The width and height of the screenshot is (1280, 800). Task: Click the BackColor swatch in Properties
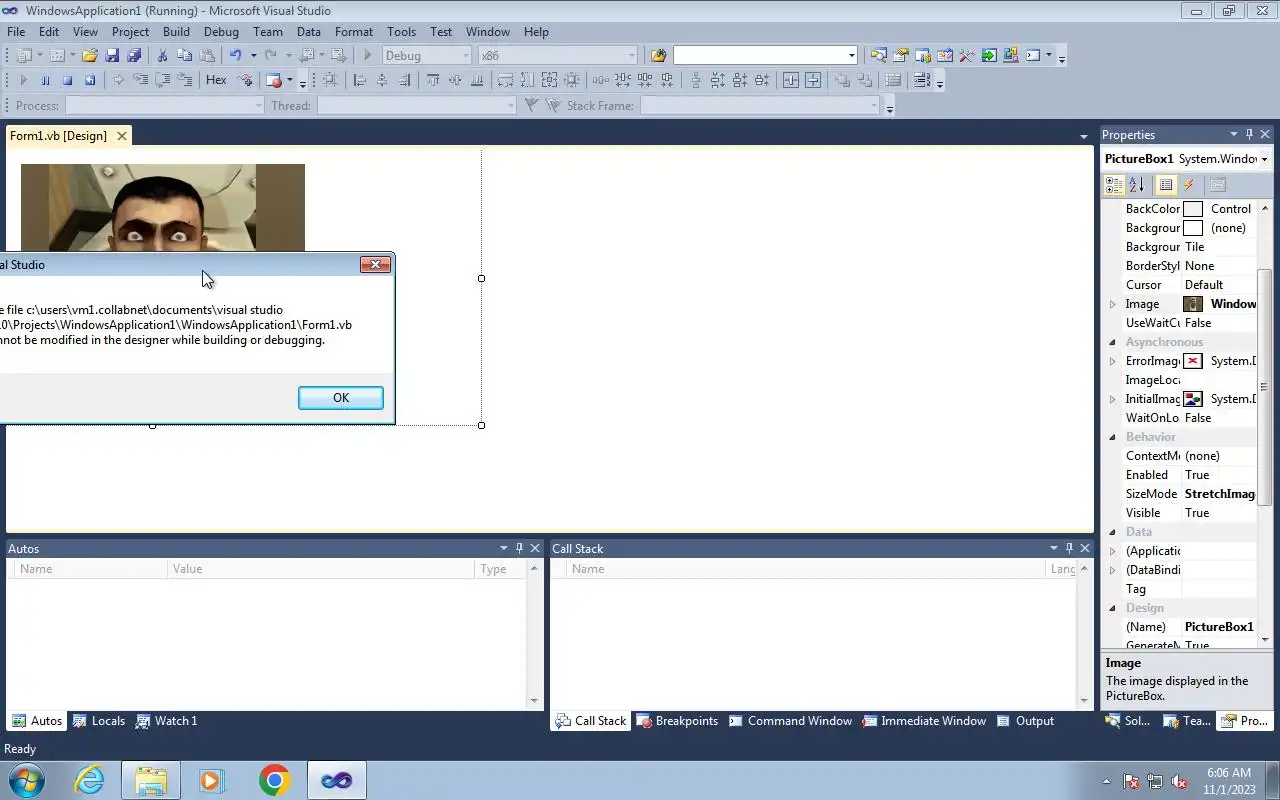pos(1193,209)
